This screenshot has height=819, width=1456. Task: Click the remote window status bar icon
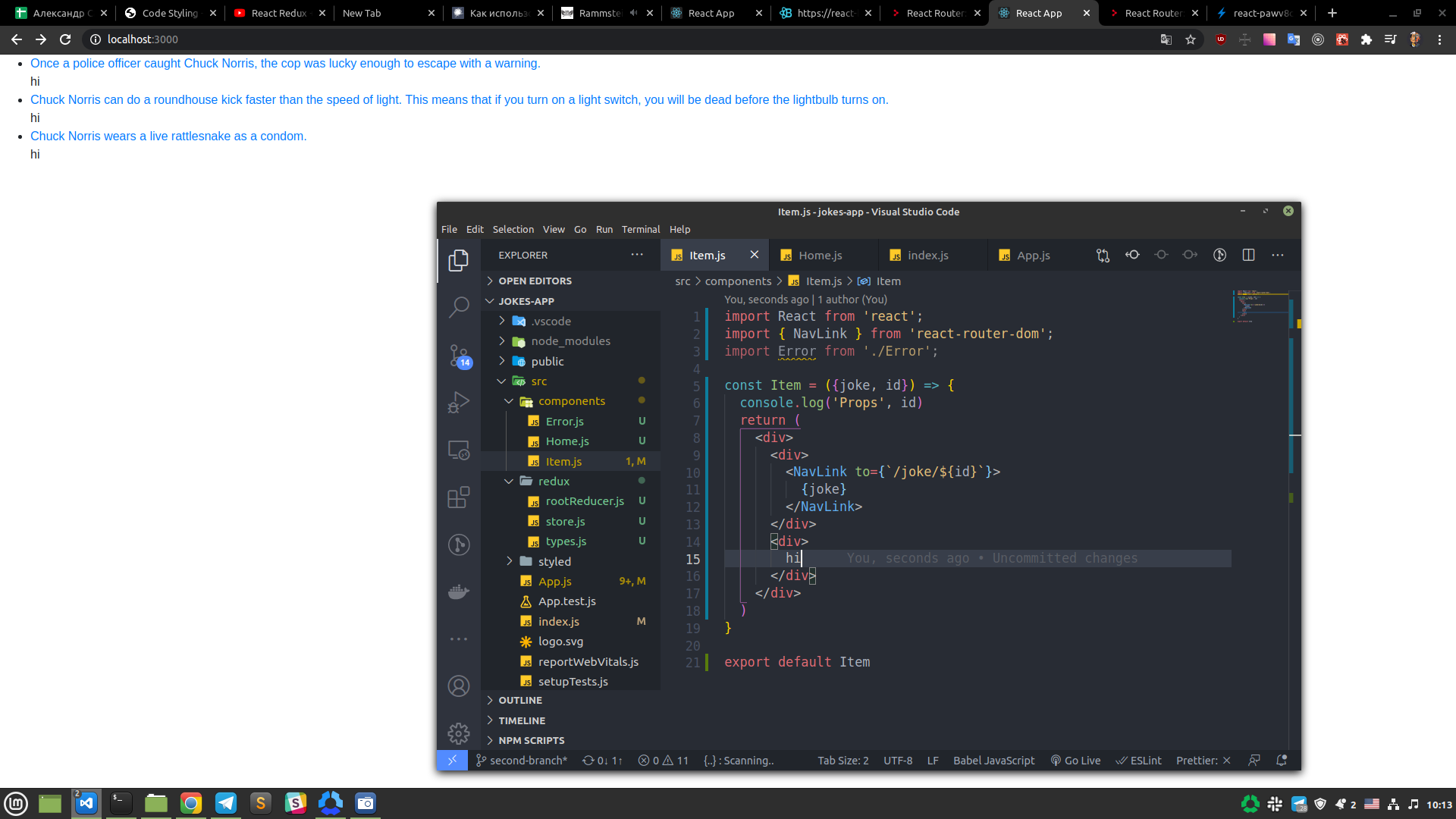(x=452, y=761)
